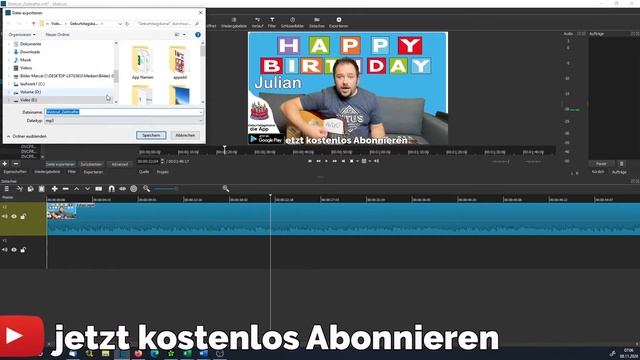
Task: Expand the Videos tree node
Action: pyautogui.click(x=9, y=68)
